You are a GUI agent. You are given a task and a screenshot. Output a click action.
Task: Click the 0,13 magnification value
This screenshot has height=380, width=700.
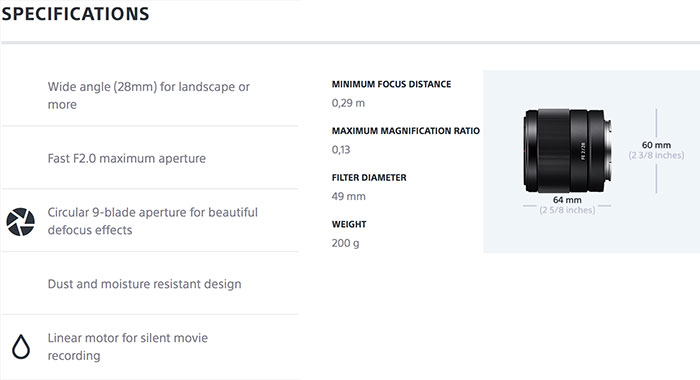[341, 150]
